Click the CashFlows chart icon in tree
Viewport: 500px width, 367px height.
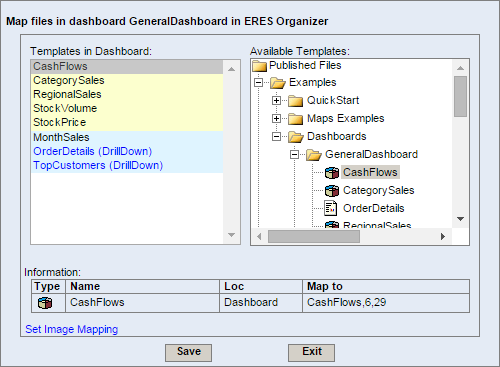pos(332,173)
